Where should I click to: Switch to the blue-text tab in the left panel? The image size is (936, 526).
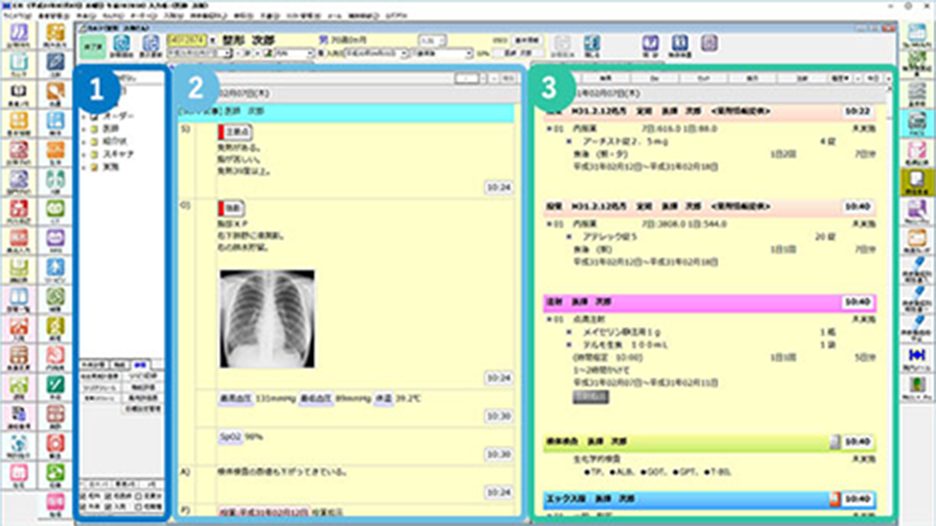pos(140,364)
